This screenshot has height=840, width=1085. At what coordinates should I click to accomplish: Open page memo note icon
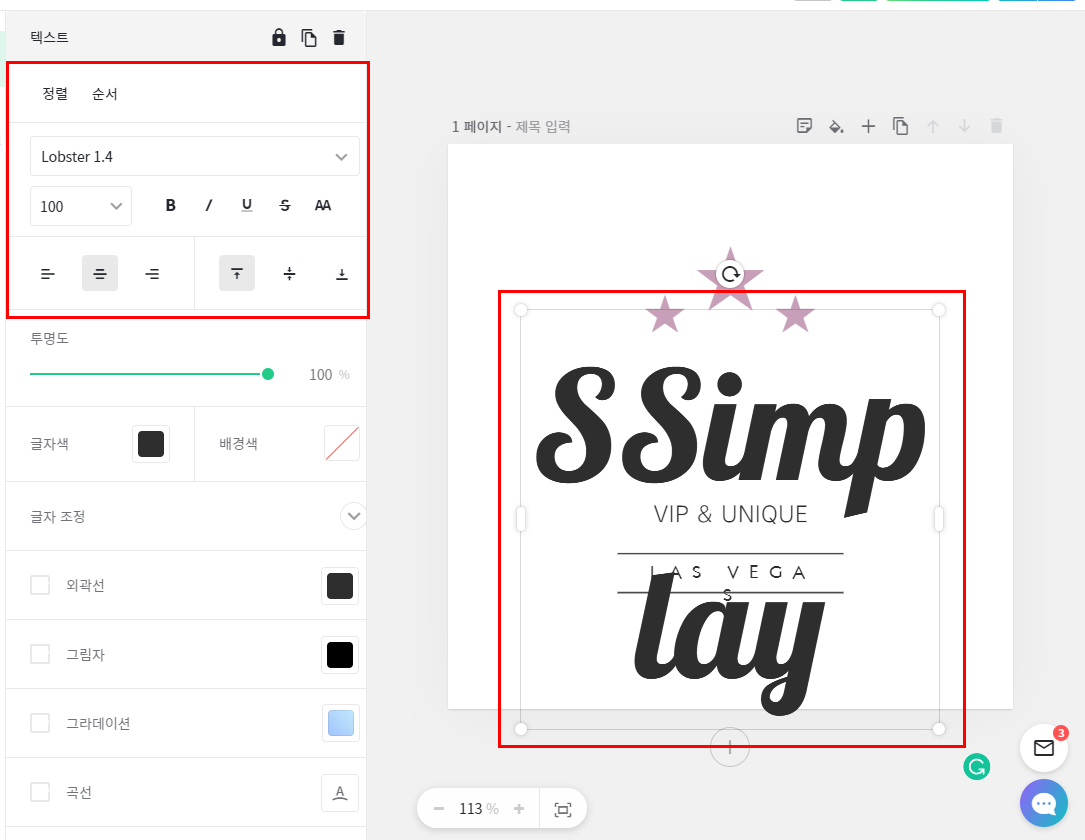pos(804,126)
